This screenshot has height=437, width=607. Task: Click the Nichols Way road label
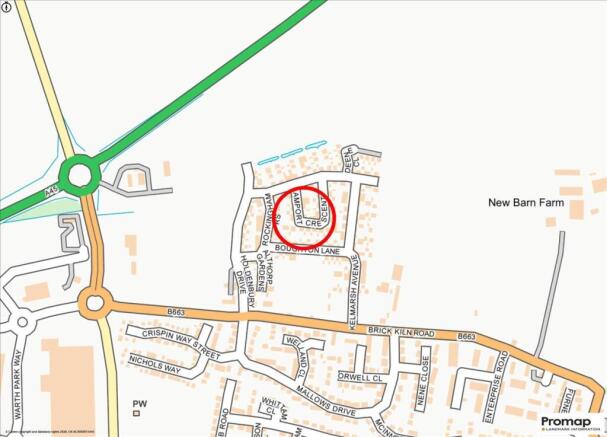point(155,365)
